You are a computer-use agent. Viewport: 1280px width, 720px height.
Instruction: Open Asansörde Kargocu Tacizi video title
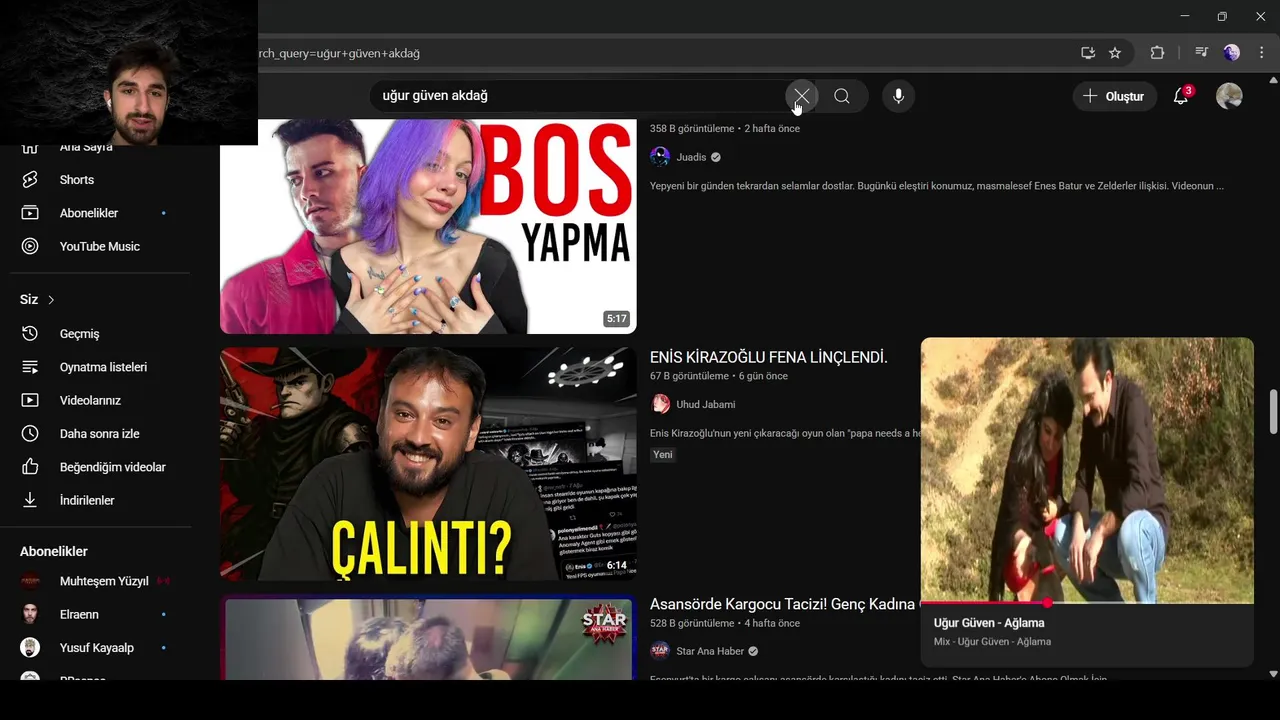[783, 604]
